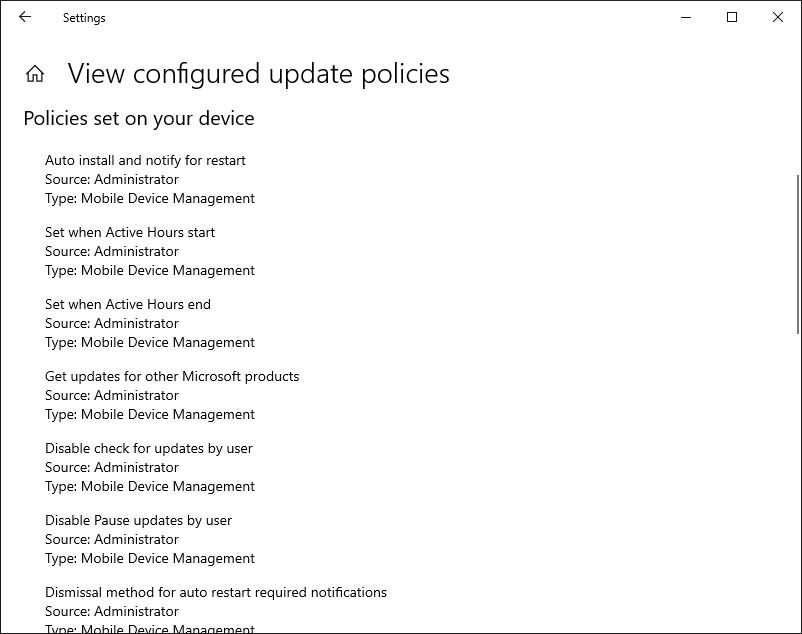Click the View configured update policies heading

click(x=258, y=73)
